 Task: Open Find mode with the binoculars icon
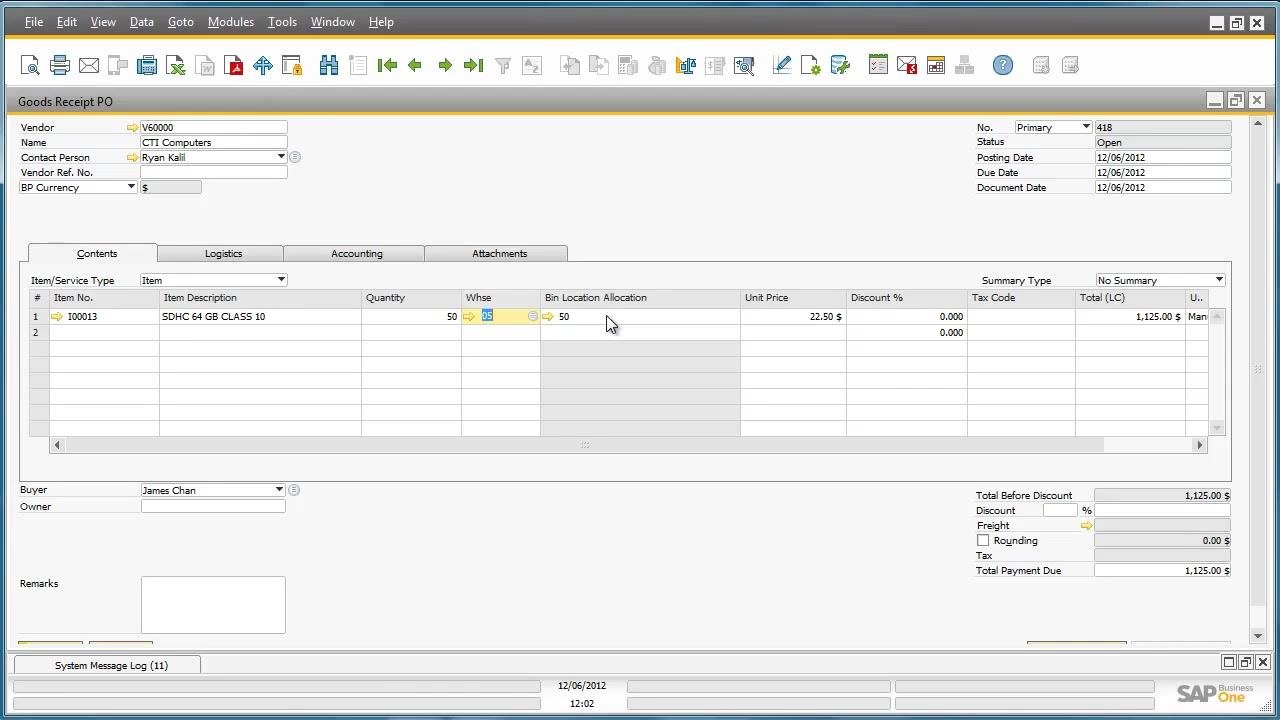pyautogui.click(x=329, y=66)
